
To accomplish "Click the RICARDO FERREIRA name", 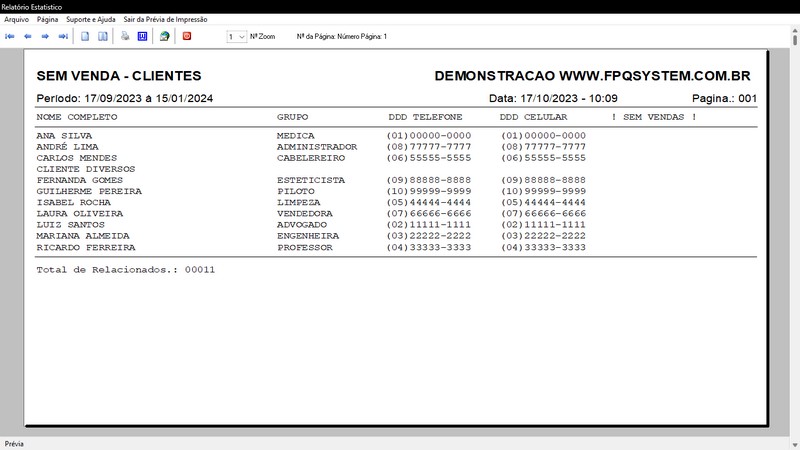I will coord(86,247).
